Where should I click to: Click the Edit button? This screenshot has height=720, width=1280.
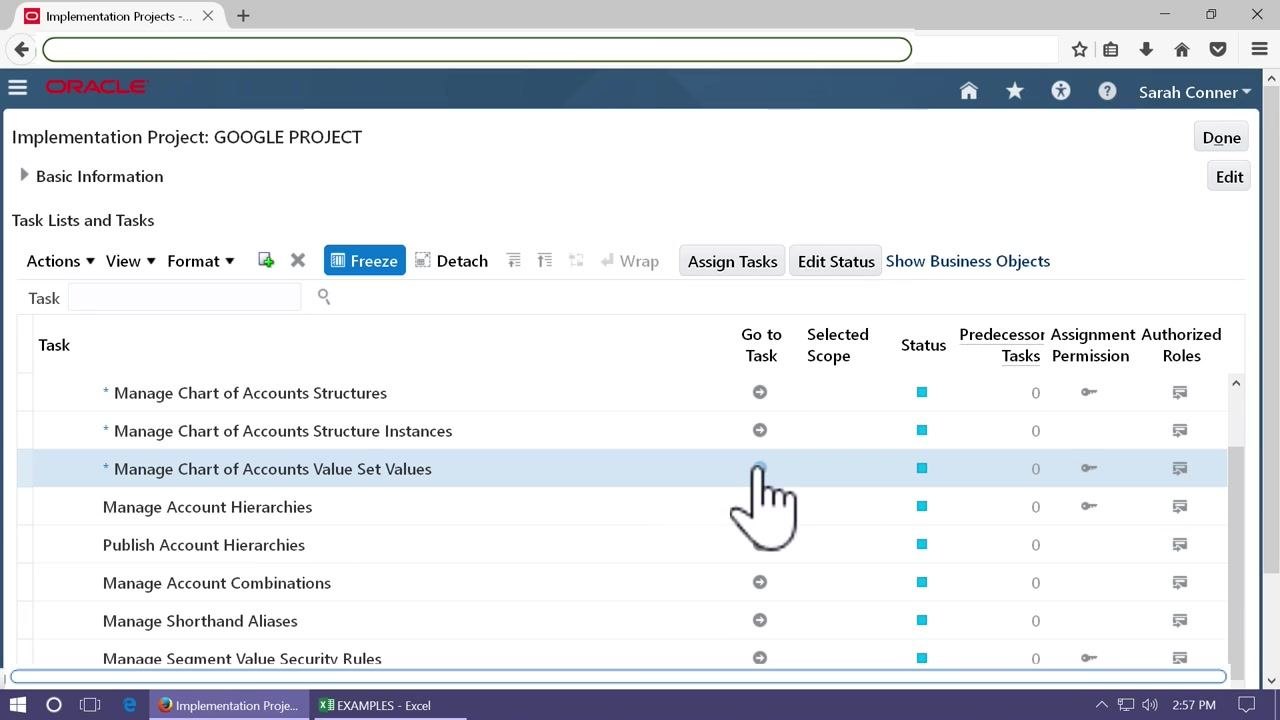click(x=1229, y=176)
